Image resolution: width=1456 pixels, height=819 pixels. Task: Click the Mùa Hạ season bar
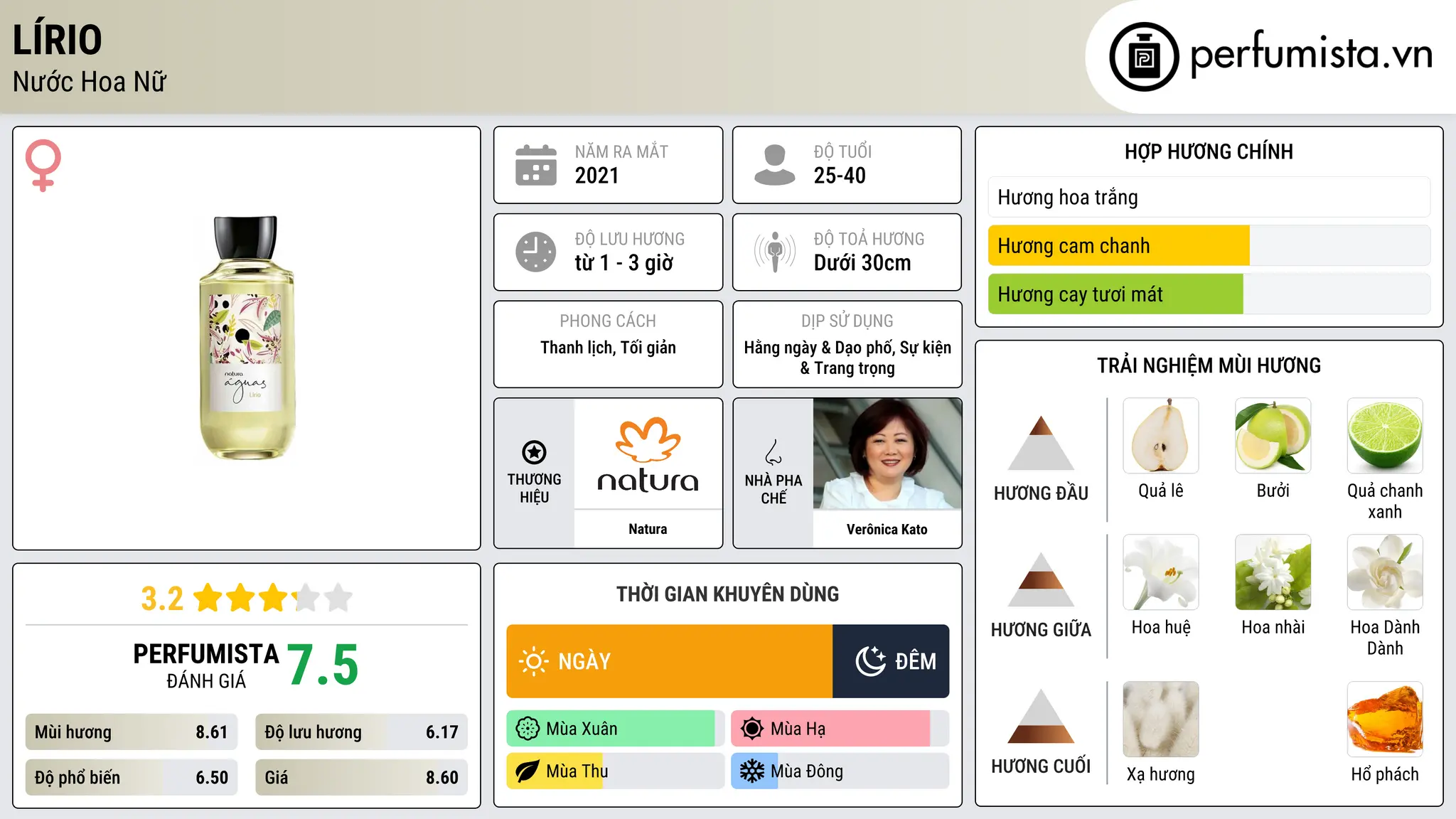tap(840, 729)
